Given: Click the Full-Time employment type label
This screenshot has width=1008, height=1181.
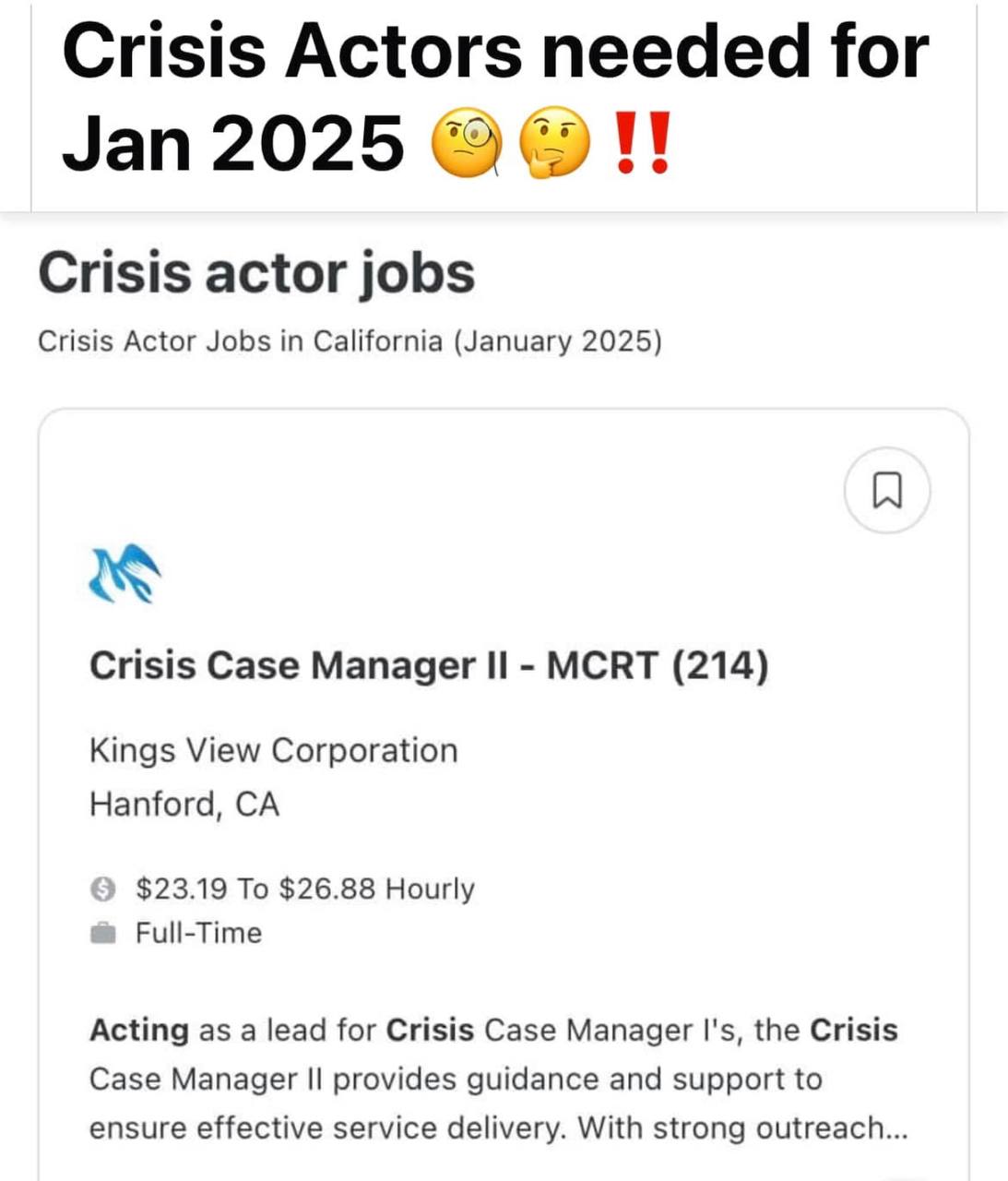Looking at the screenshot, I should tap(198, 933).
